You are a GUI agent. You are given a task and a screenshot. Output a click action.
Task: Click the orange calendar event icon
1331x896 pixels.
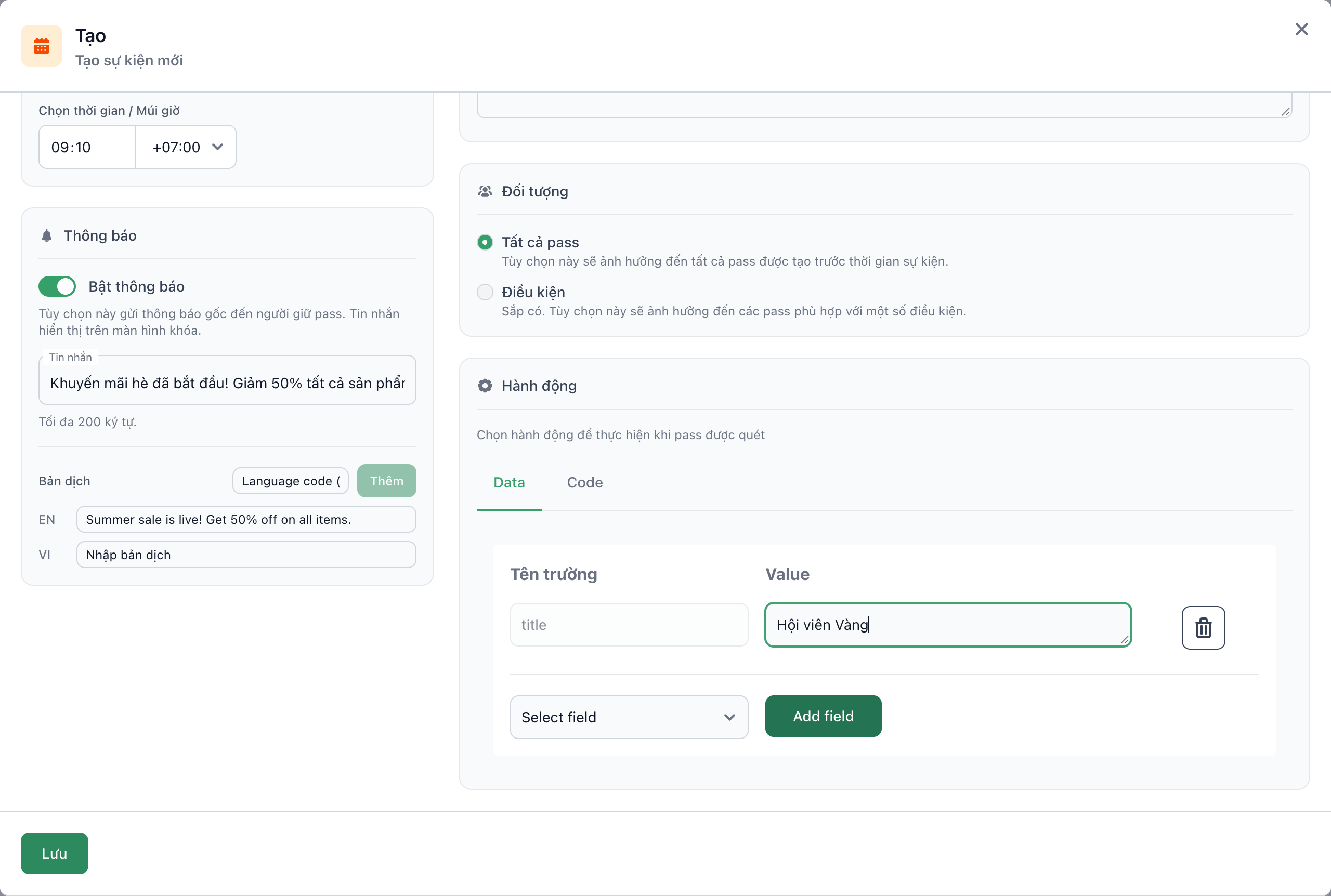tap(41, 46)
